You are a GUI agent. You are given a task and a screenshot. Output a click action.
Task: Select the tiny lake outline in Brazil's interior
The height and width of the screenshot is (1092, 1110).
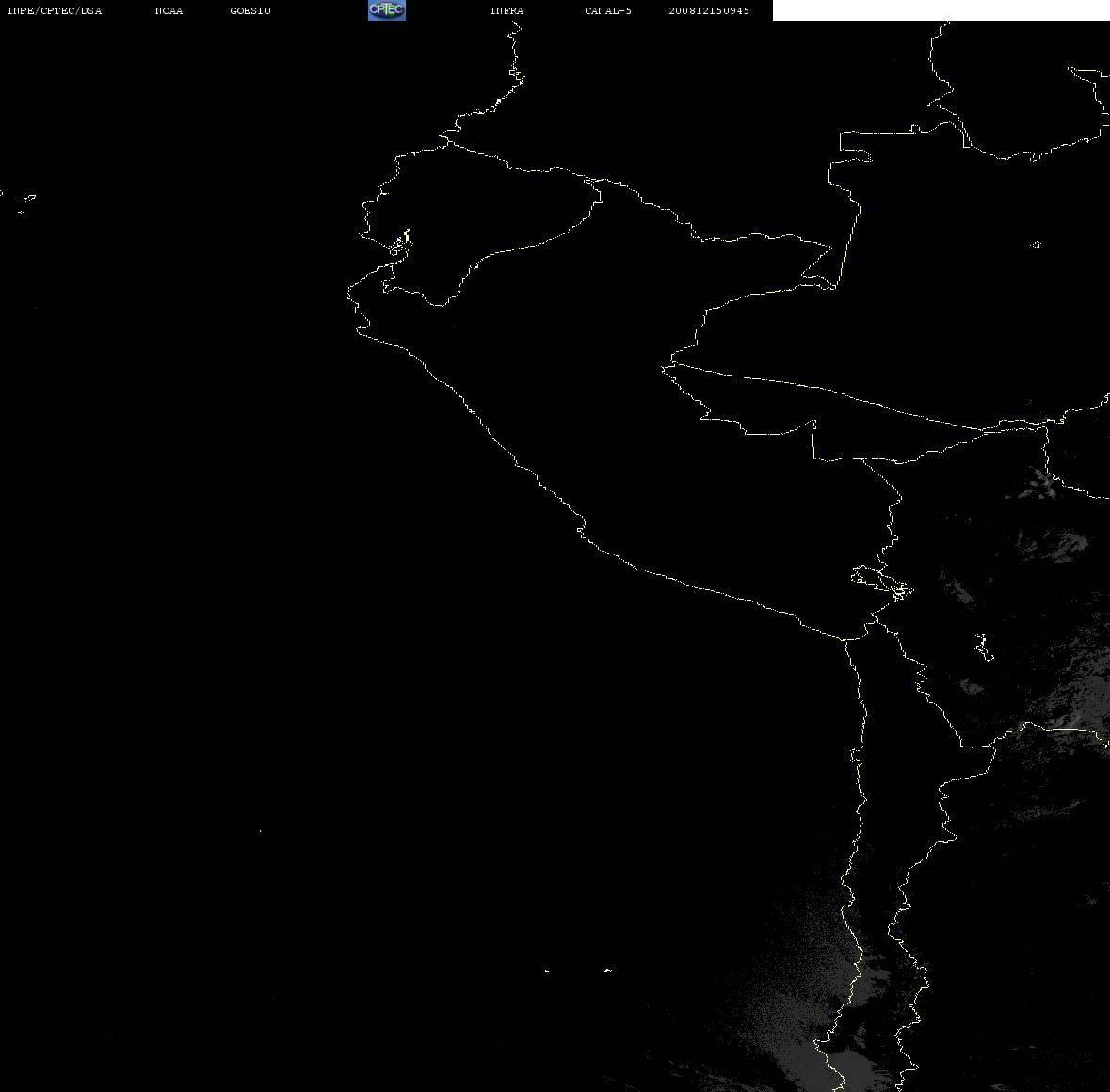[x=1036, y=244]
